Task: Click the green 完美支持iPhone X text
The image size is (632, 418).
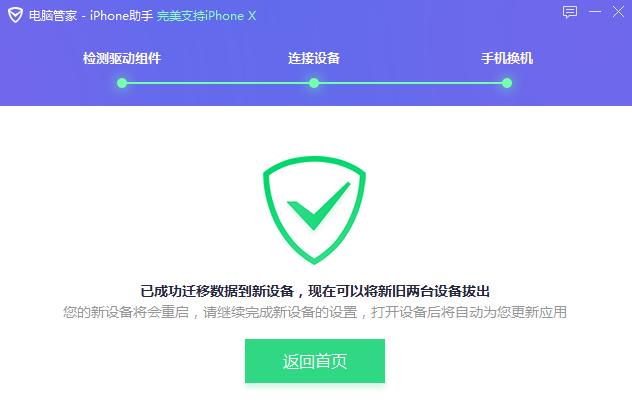Action: pos(206,16)
